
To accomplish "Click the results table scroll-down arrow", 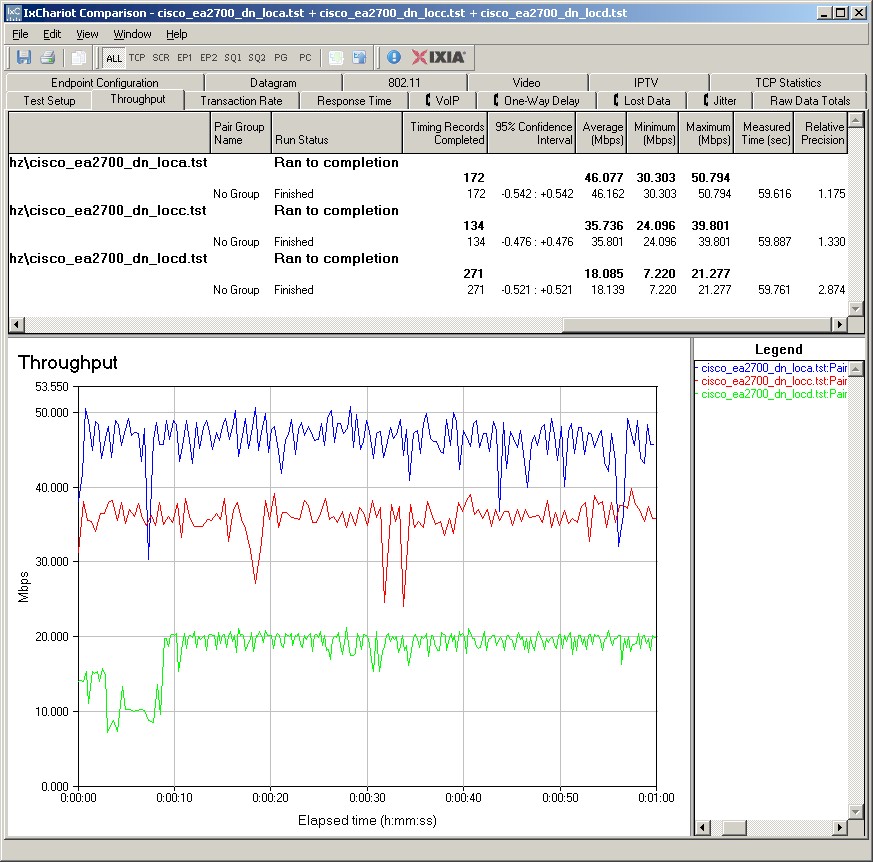I will 856,308.
